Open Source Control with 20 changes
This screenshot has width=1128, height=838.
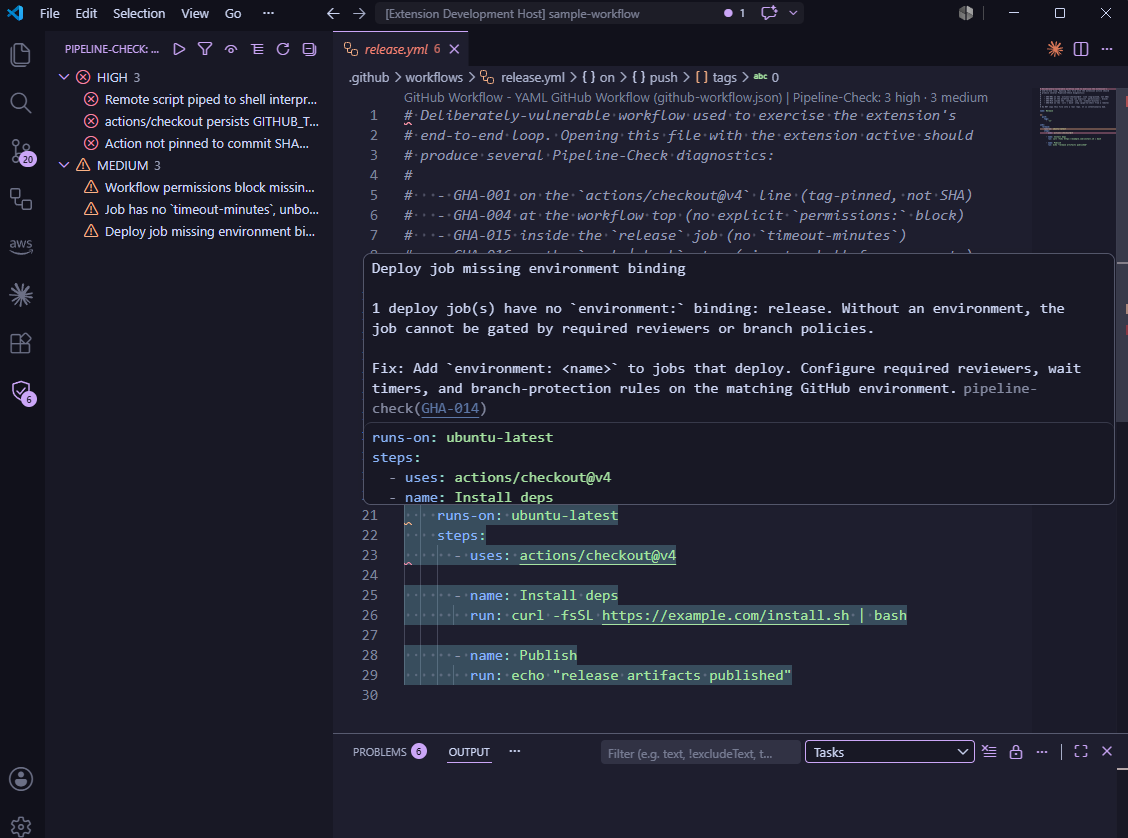(21, 151)
